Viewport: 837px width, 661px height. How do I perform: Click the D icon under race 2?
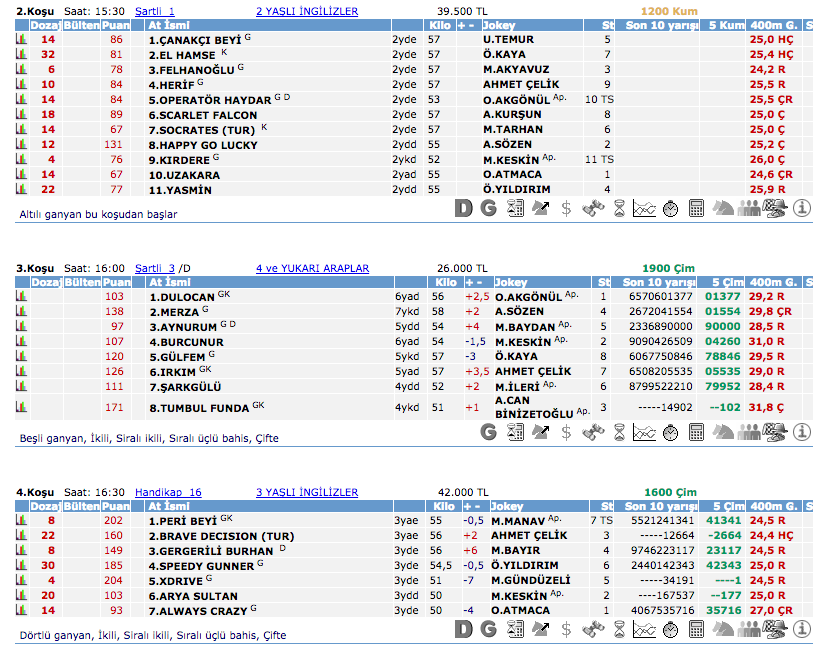pyautogui.click(x=462, y=208)
